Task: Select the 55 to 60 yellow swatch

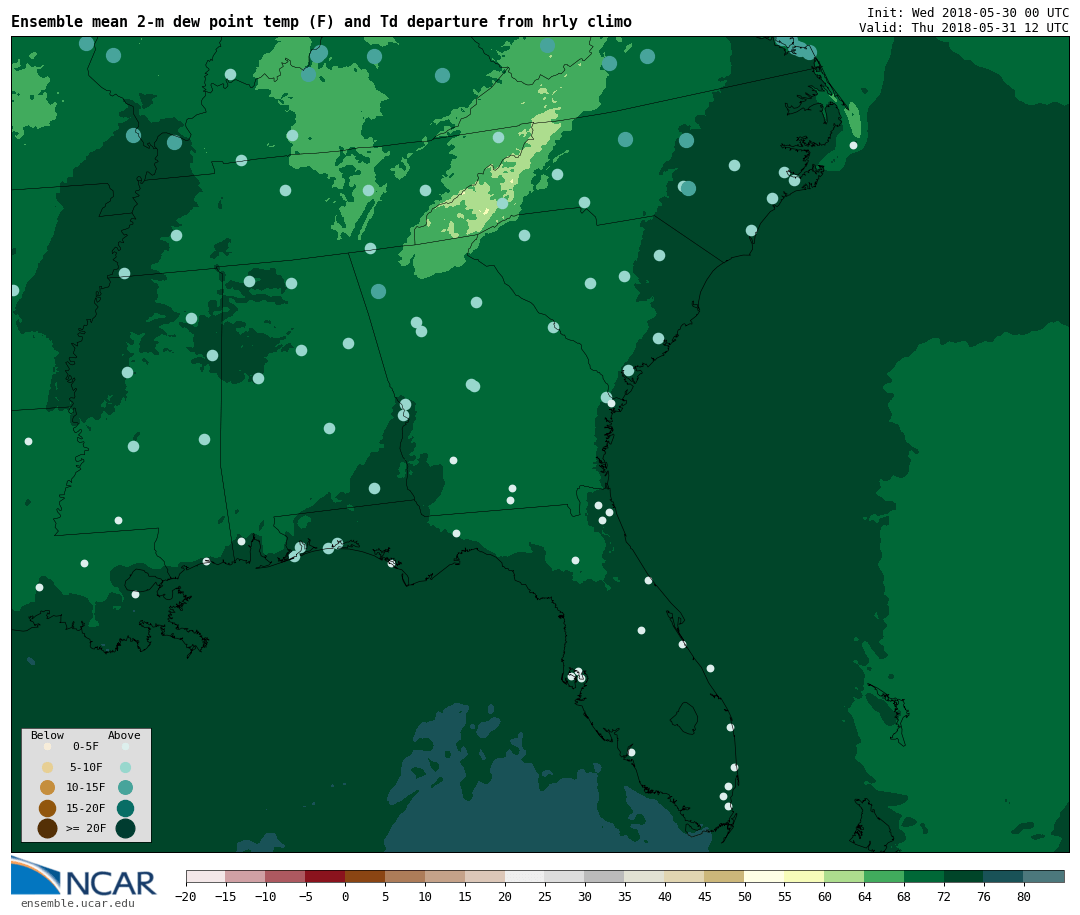Action: 804,876
